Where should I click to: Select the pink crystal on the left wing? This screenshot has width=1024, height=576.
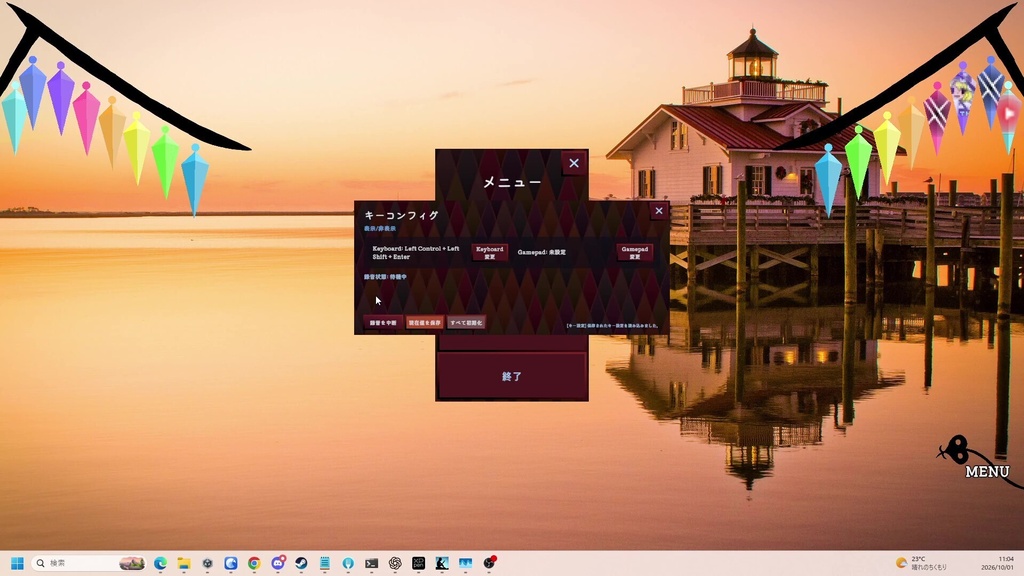[86, 118]
